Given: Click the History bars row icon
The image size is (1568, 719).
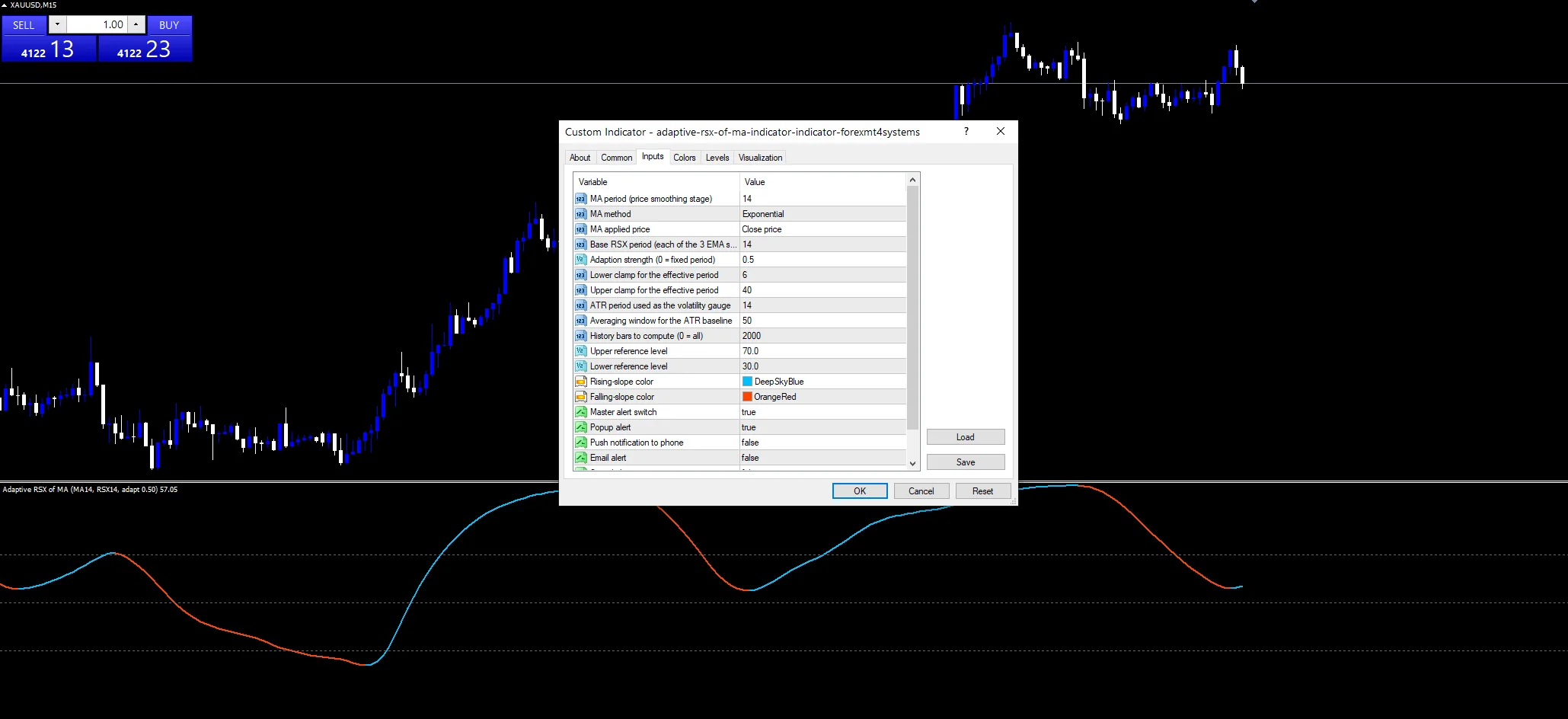Looking at the screenshot, I should [580, 336].
